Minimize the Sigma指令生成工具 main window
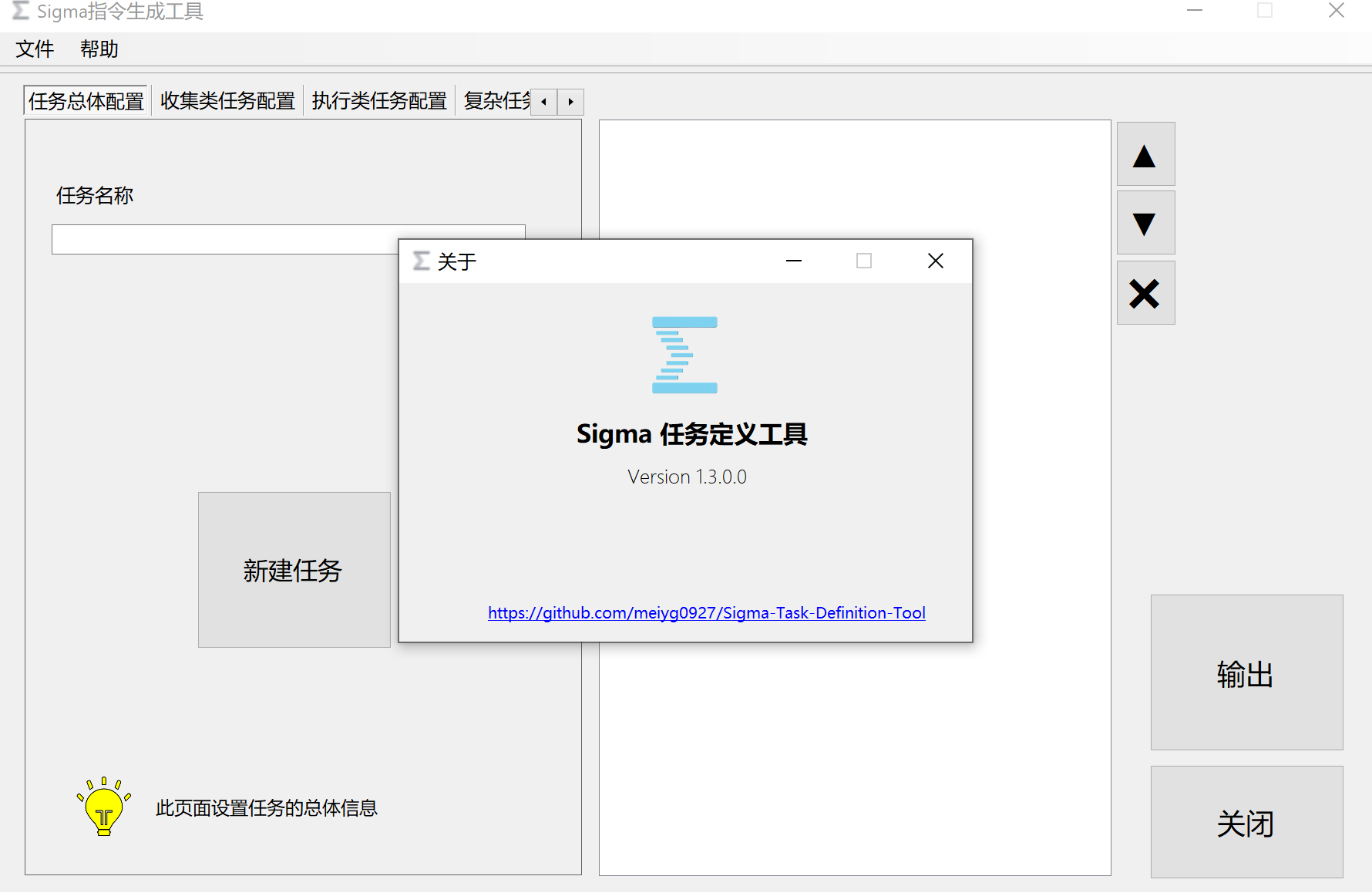 (1195, 11)
